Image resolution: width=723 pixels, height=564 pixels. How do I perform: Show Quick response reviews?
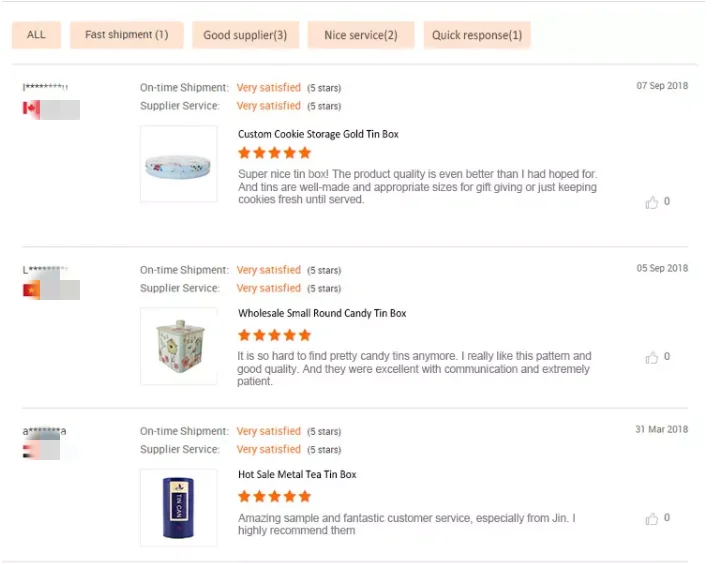coord(477,35)
